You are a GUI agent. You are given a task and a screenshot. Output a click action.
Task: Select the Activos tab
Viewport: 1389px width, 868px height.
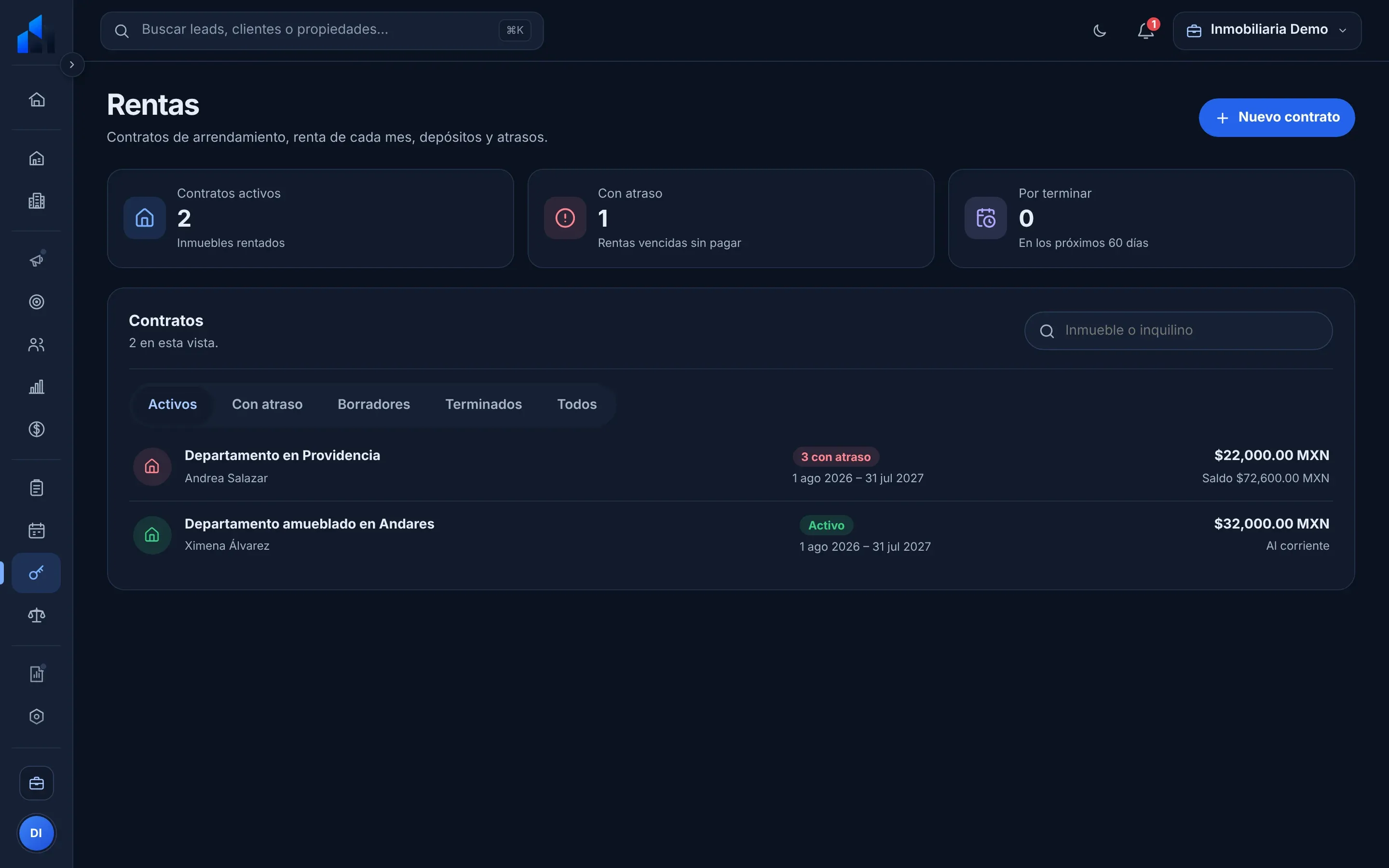173,405
